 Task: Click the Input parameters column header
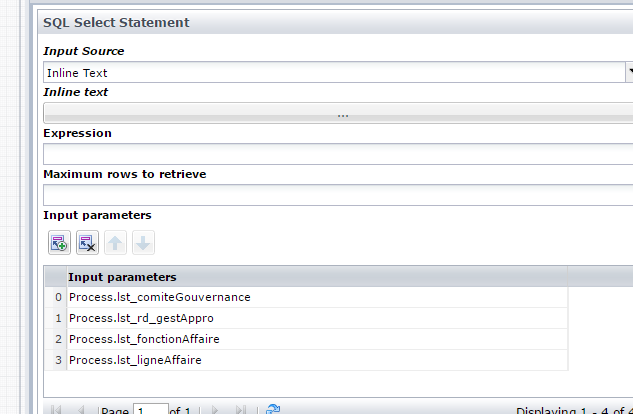[317, 277]
